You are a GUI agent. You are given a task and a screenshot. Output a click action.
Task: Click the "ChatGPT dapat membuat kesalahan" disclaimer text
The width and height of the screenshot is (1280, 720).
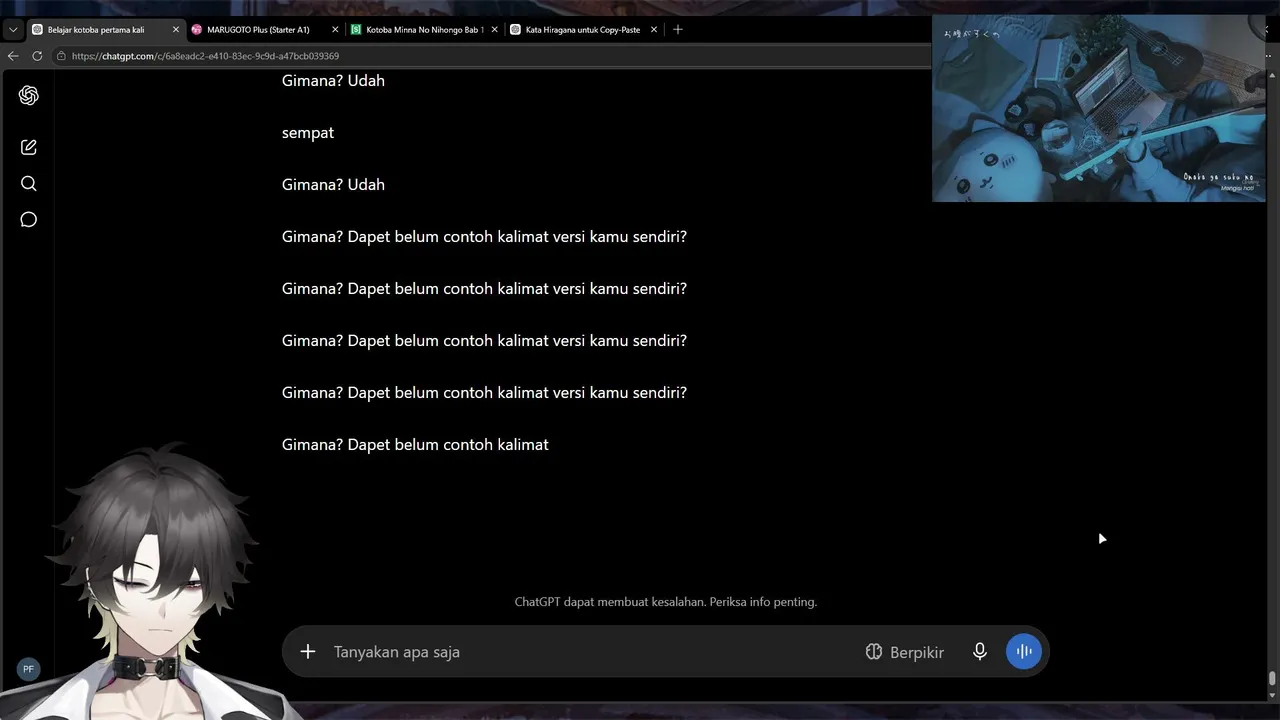coord(666,602)
